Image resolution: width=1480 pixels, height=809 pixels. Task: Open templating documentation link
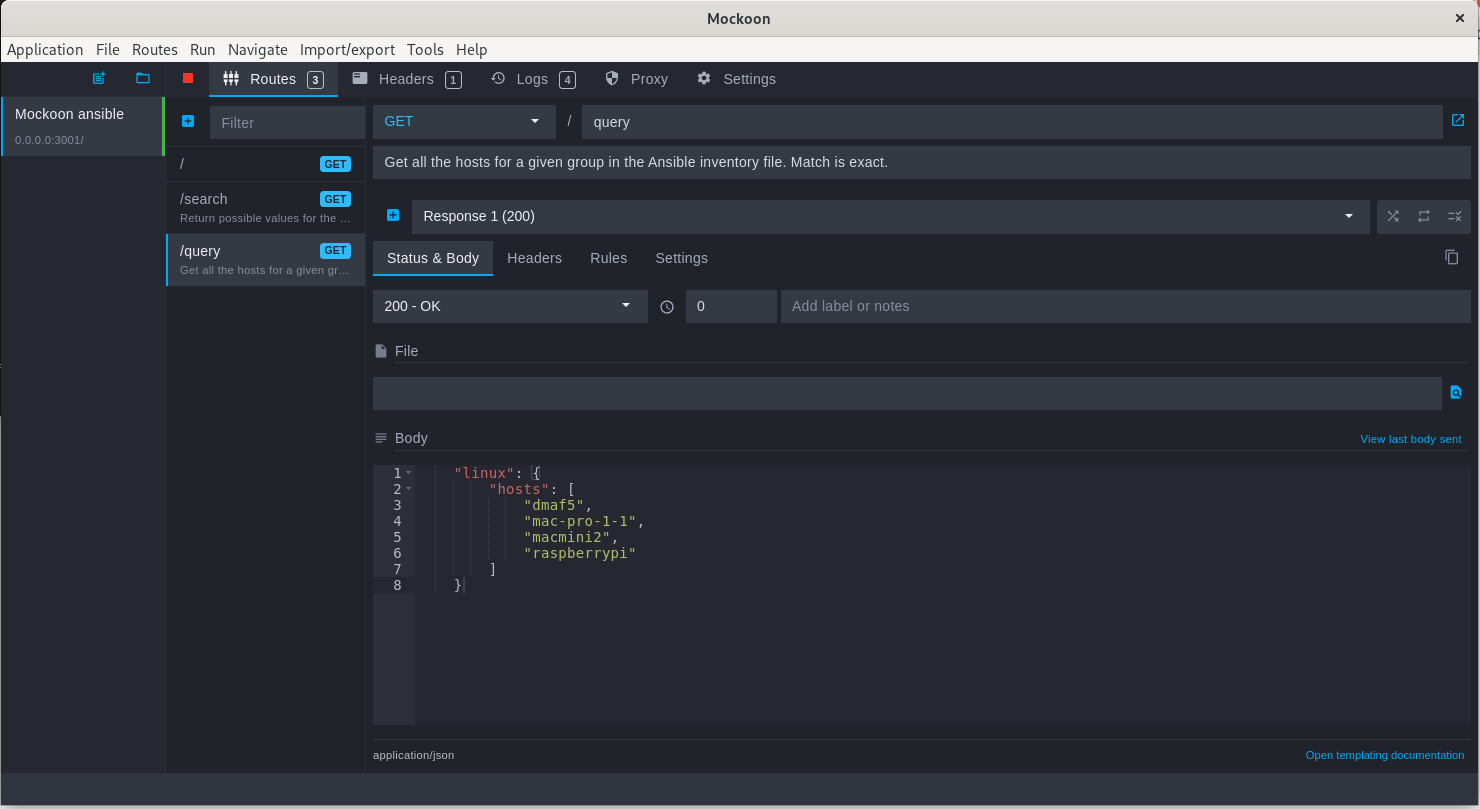[1384, 755]
